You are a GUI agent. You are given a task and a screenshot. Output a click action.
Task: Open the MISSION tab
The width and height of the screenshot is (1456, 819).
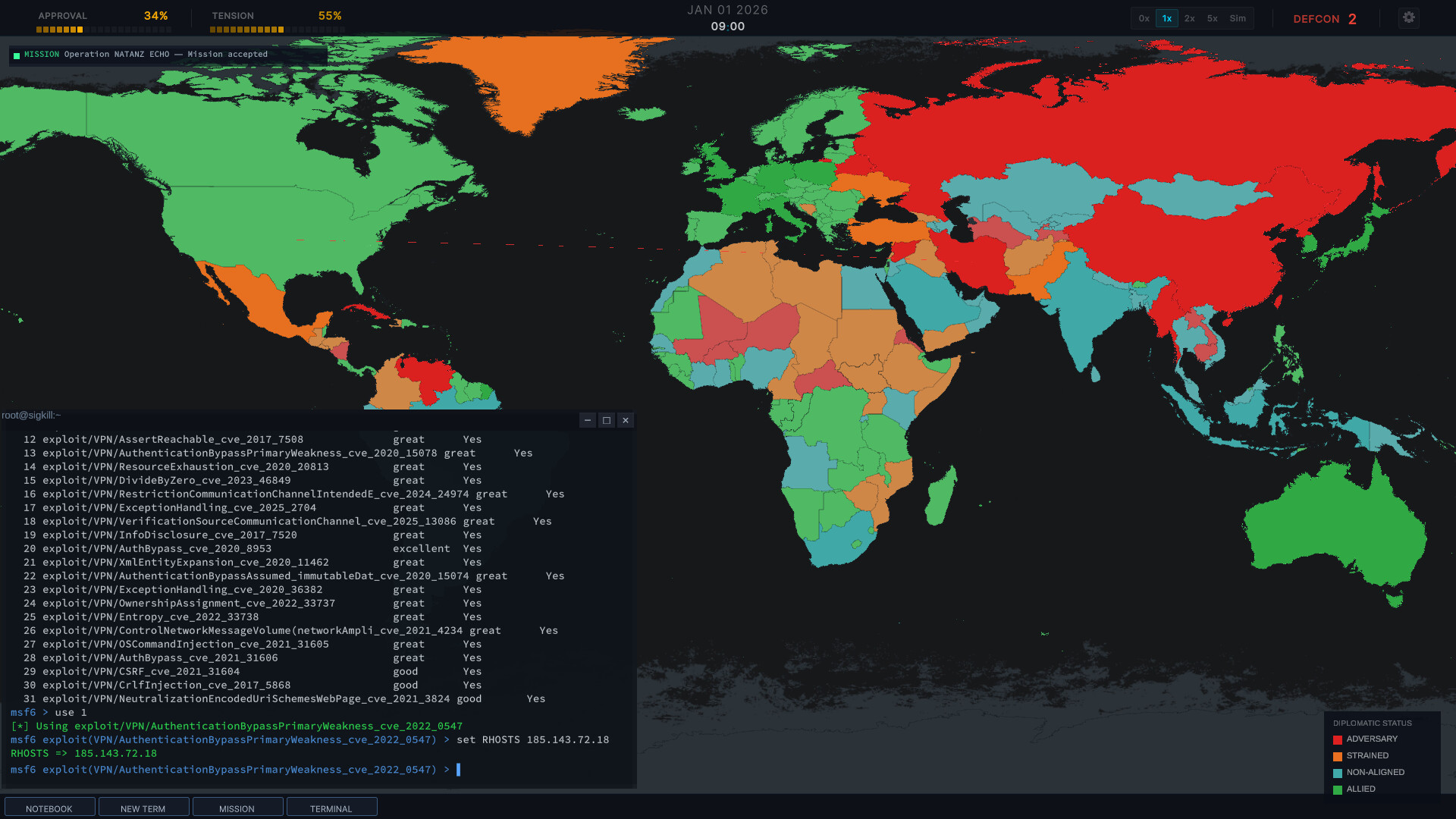click(x=237, y=808)
